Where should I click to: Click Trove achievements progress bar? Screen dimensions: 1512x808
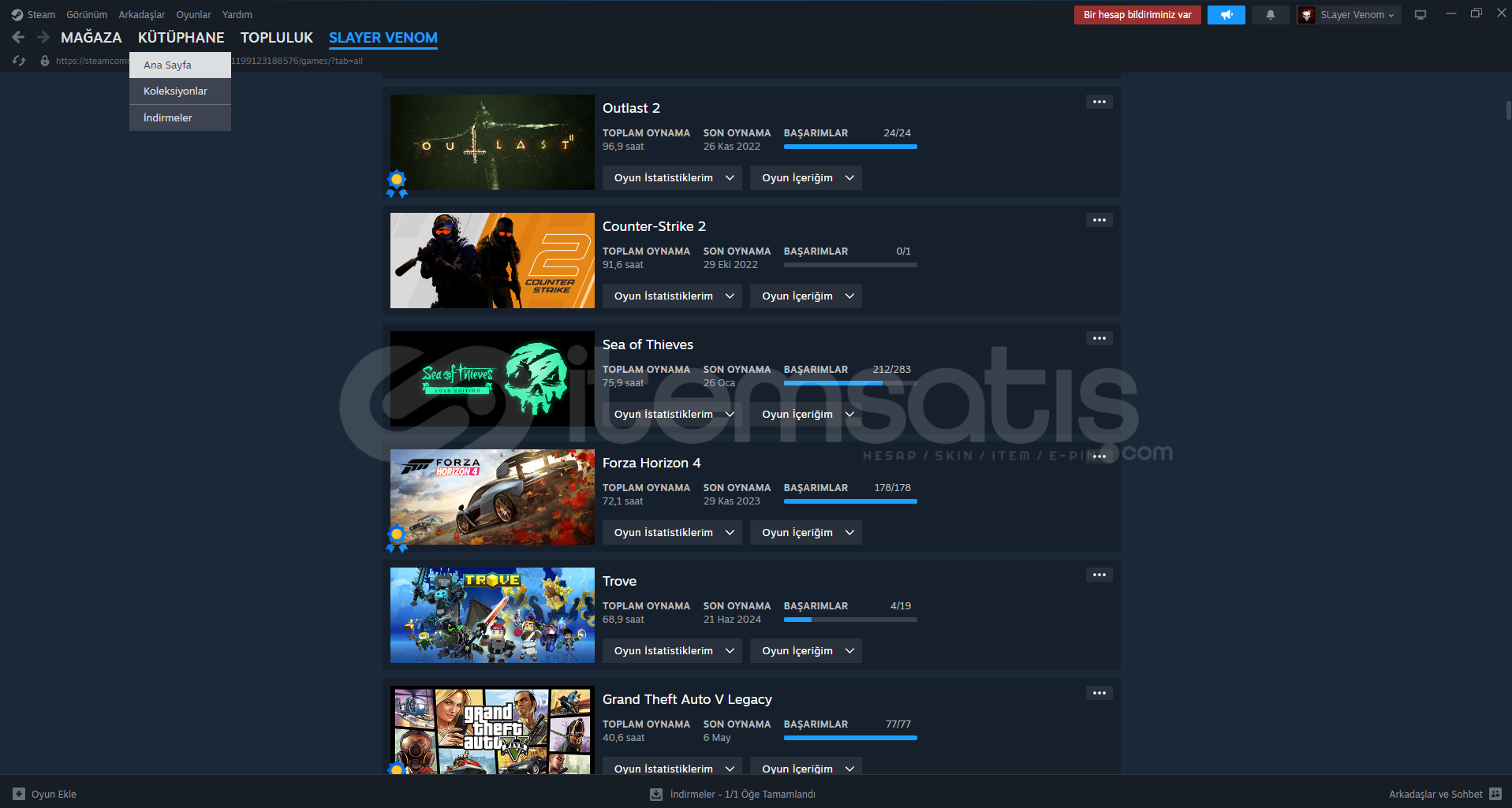850,620
